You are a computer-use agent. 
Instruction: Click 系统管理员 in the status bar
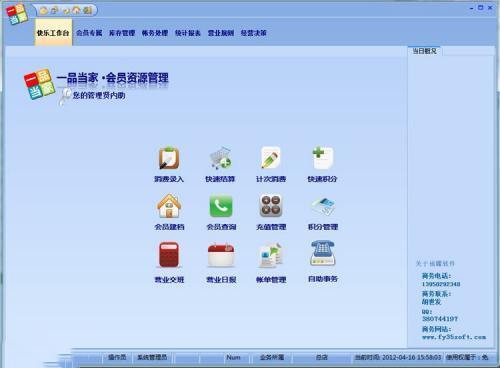pyautogui.click(x=152, y=357)
